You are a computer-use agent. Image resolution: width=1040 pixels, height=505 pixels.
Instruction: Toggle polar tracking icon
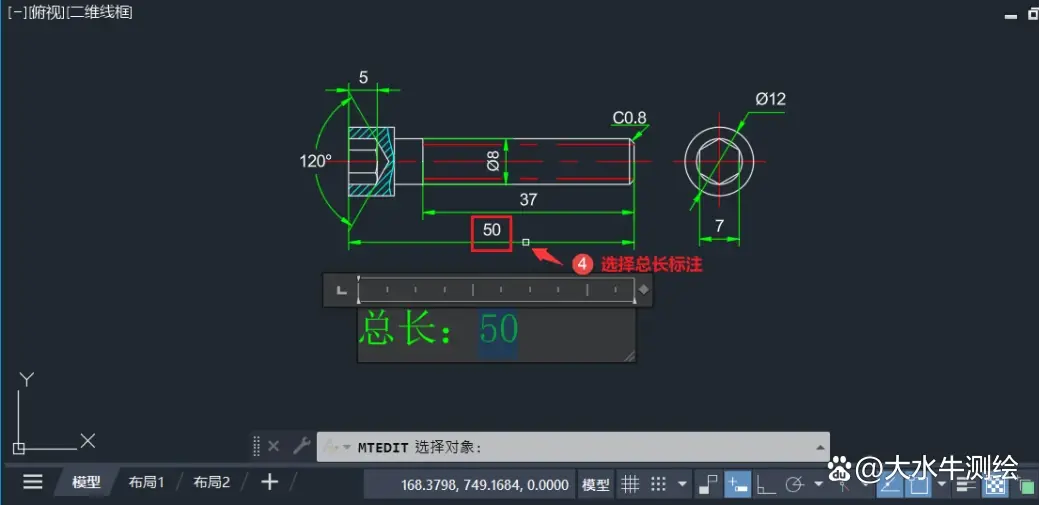(795, 484)
